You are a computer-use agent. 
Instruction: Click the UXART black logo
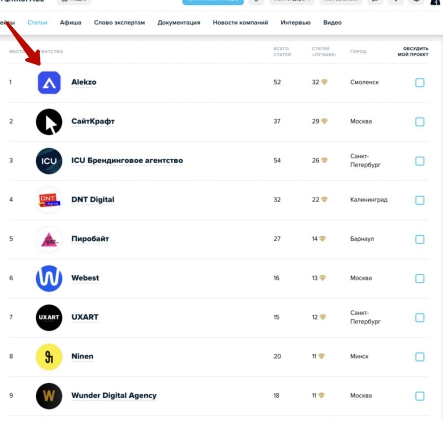point(49,317)
